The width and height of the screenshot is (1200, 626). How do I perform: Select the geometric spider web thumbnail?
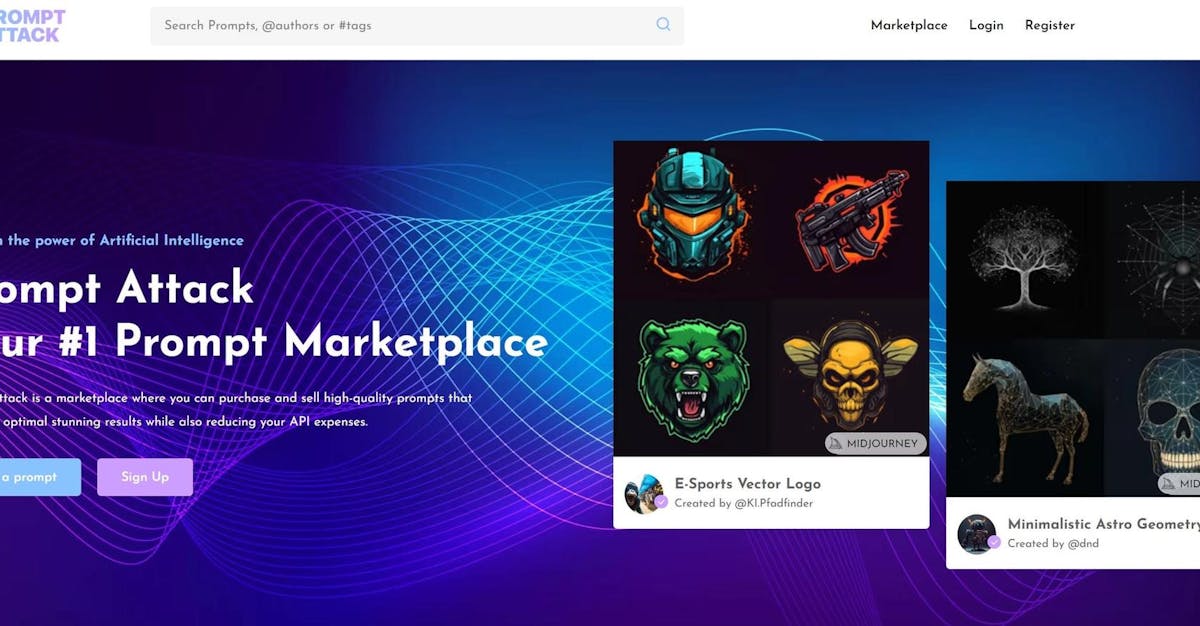(1150, 259)
